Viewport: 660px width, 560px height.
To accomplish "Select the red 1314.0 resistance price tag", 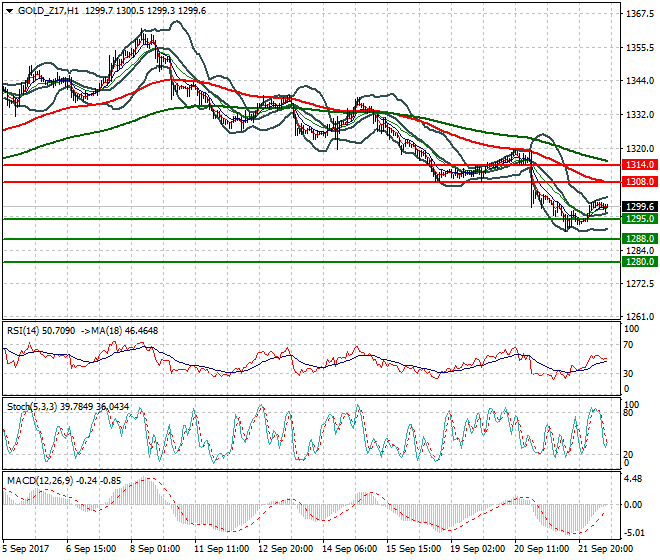I will click(638, 164).
